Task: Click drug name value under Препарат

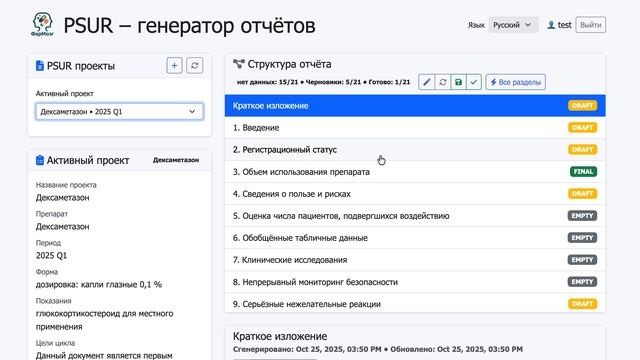Action: [62, 227]
